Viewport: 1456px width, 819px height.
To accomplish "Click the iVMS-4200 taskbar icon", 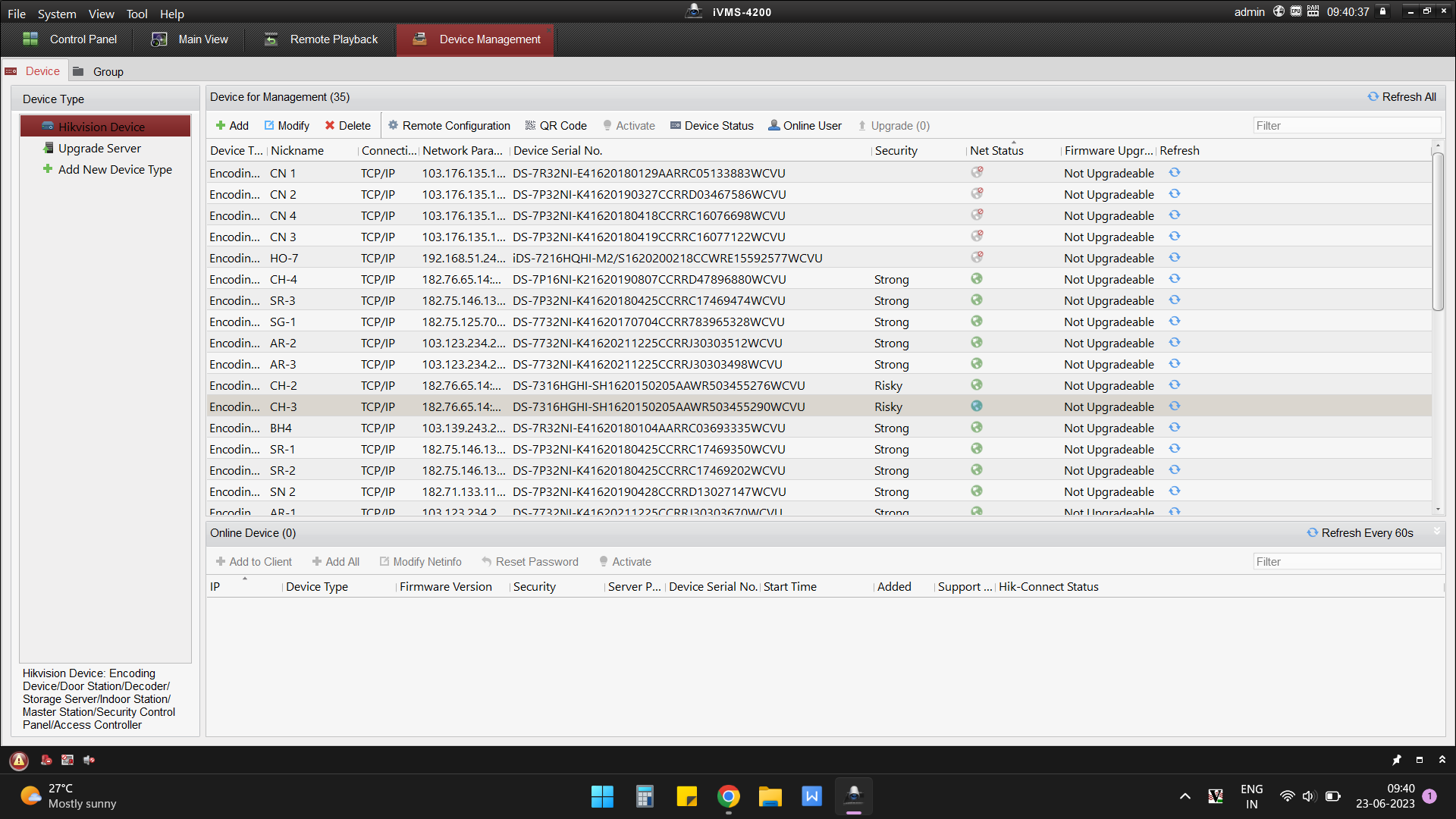I will (x=854, y=796).
